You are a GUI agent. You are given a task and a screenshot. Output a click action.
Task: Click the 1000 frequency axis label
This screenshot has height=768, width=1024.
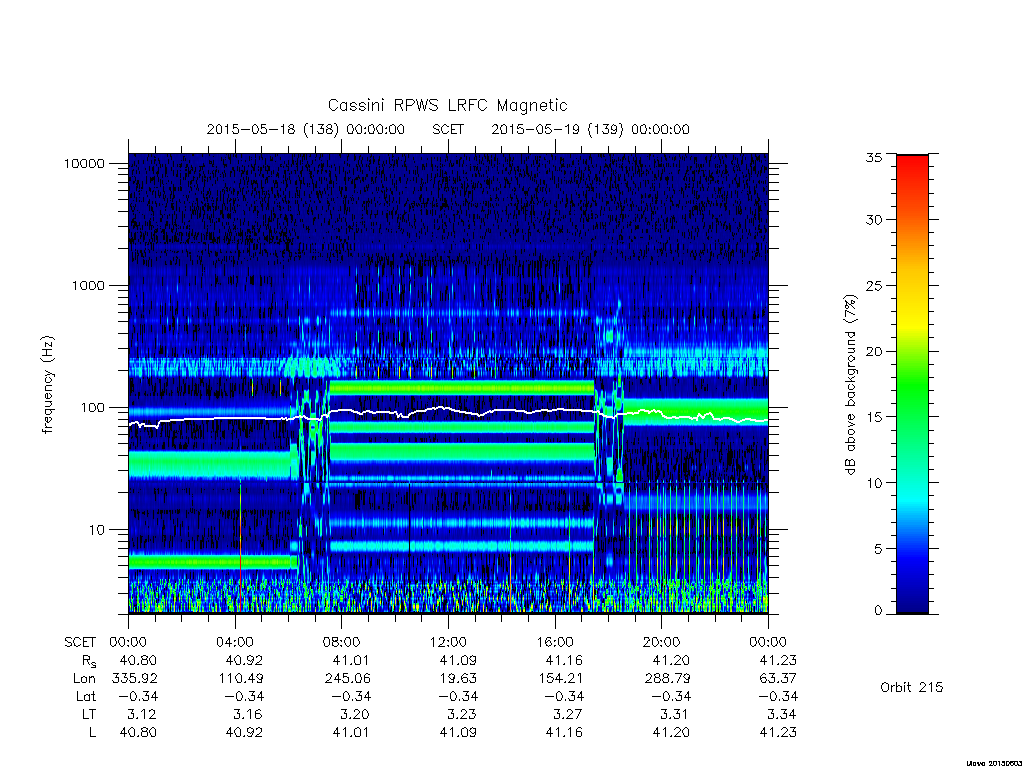(x=88, y=285)
